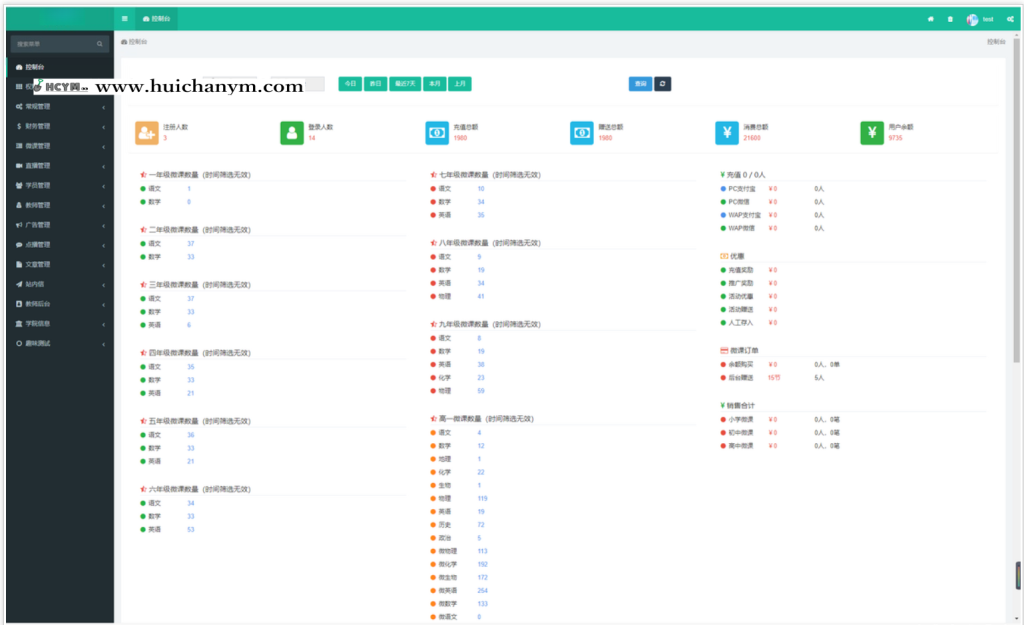Viewport: 1024px width, 625px height.
Task: Expand the 财务管理 sidebar menu
Action: pos(60,126)
